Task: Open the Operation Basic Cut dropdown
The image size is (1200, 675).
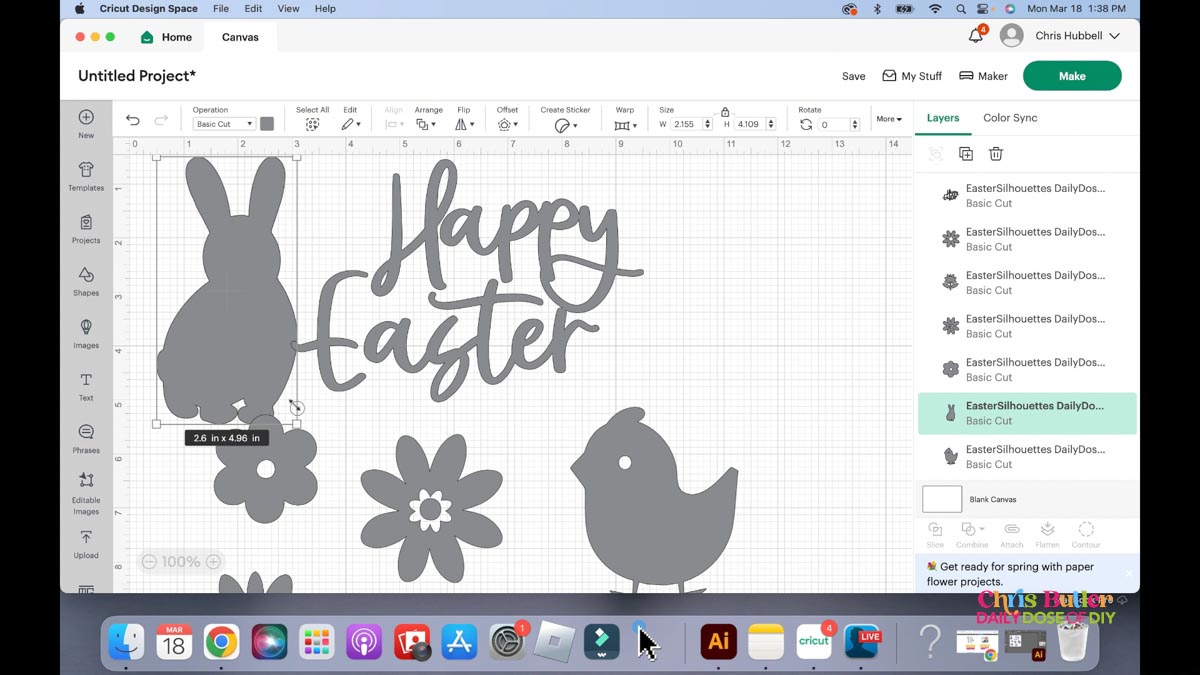Action: tap(224, 124)
